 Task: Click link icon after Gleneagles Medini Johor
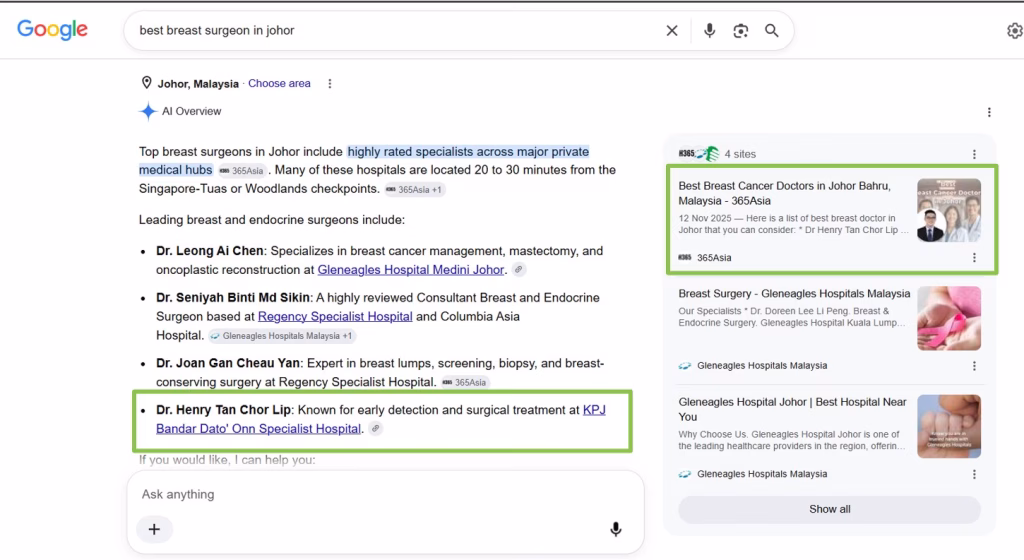[x=519, y=270]
